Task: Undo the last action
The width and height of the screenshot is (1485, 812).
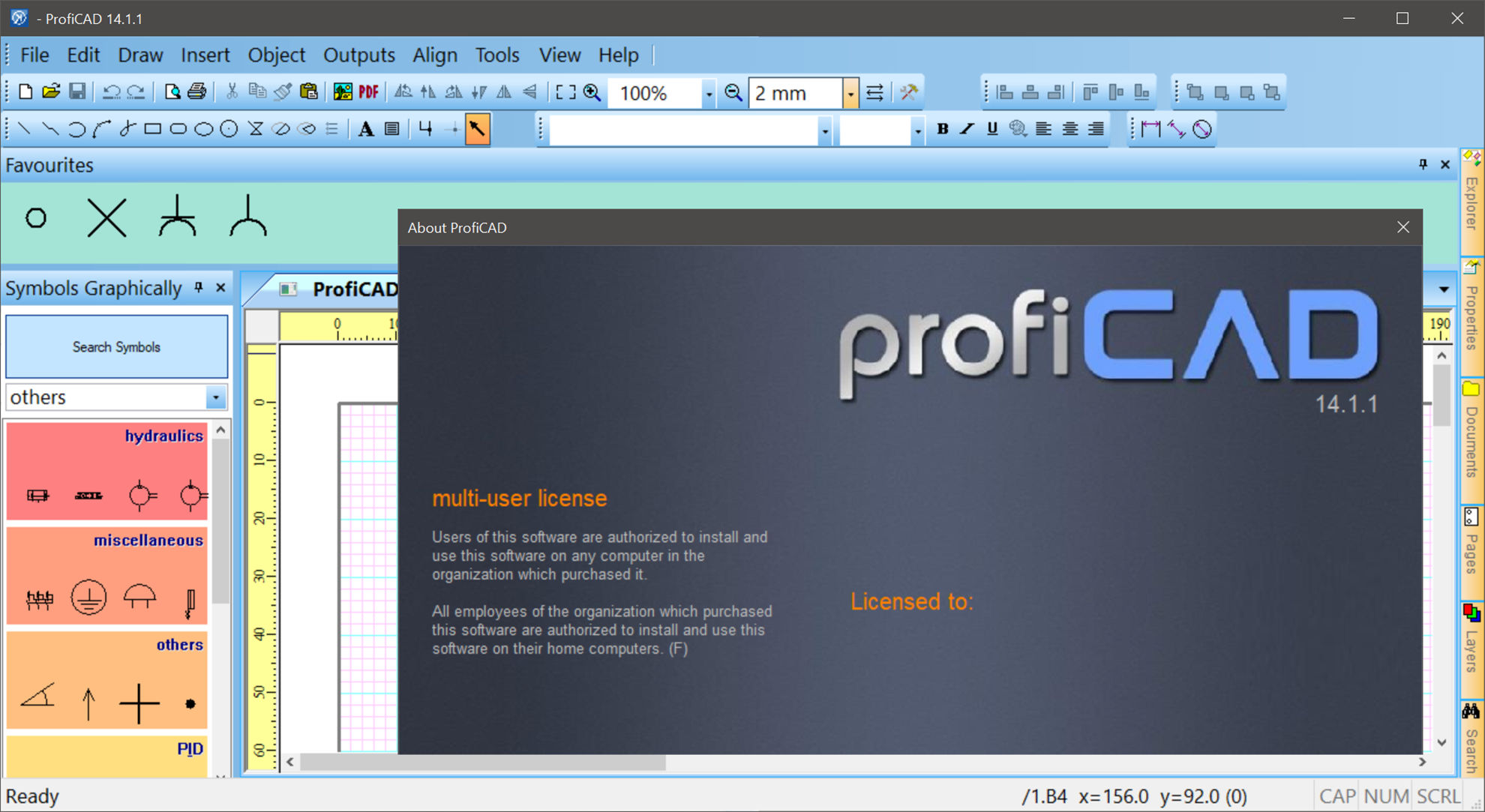Action: [111, 92]
